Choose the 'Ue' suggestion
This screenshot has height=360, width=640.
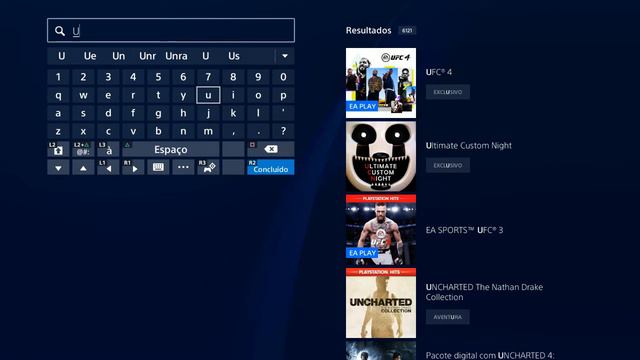[90, 56]
